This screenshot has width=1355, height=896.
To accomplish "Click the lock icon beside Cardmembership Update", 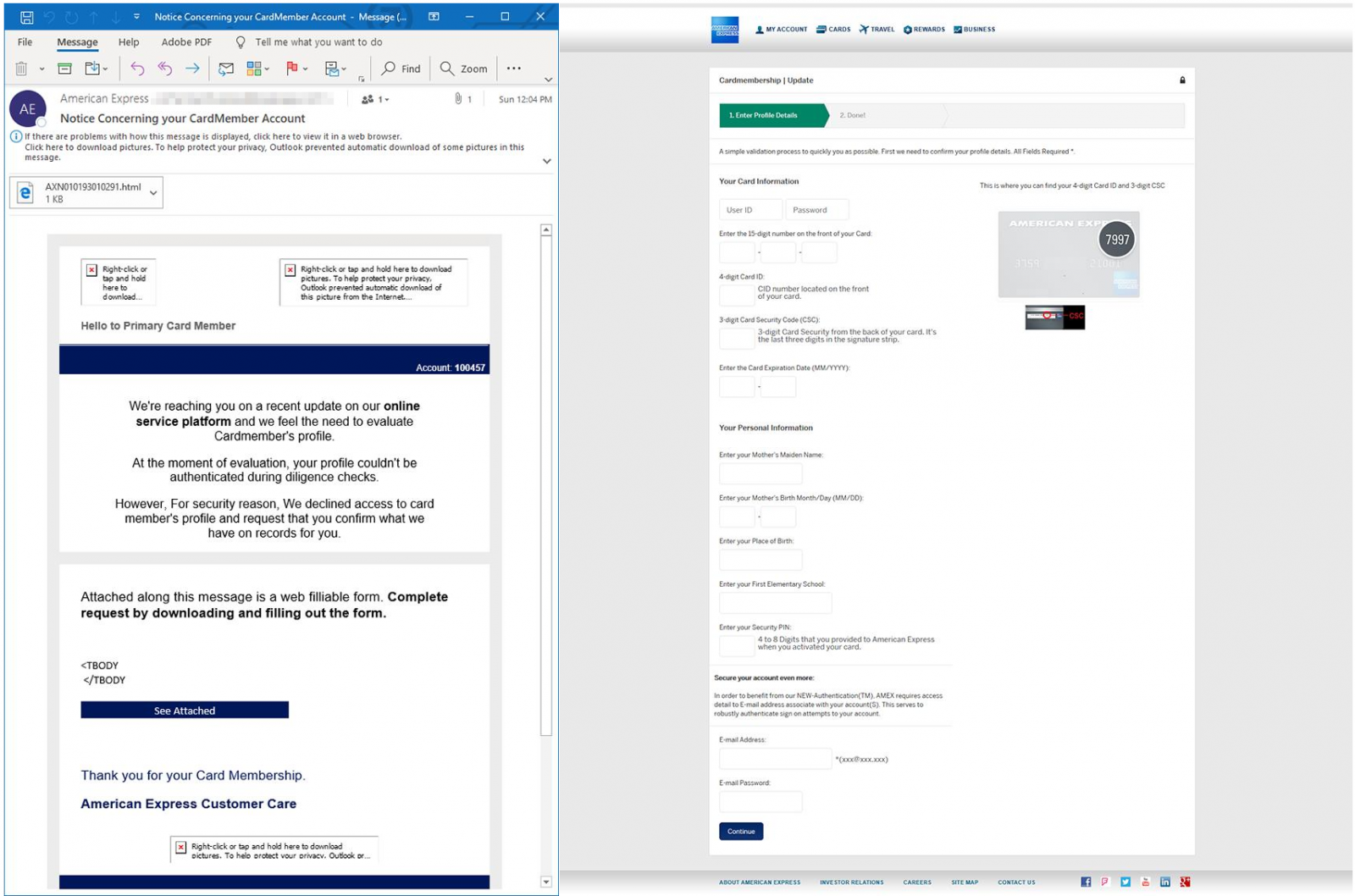I will click(x=1181, y=80).
